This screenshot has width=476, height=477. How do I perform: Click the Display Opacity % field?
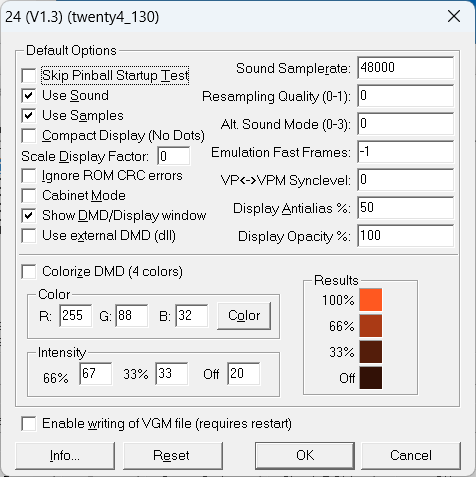coord(405,236)
